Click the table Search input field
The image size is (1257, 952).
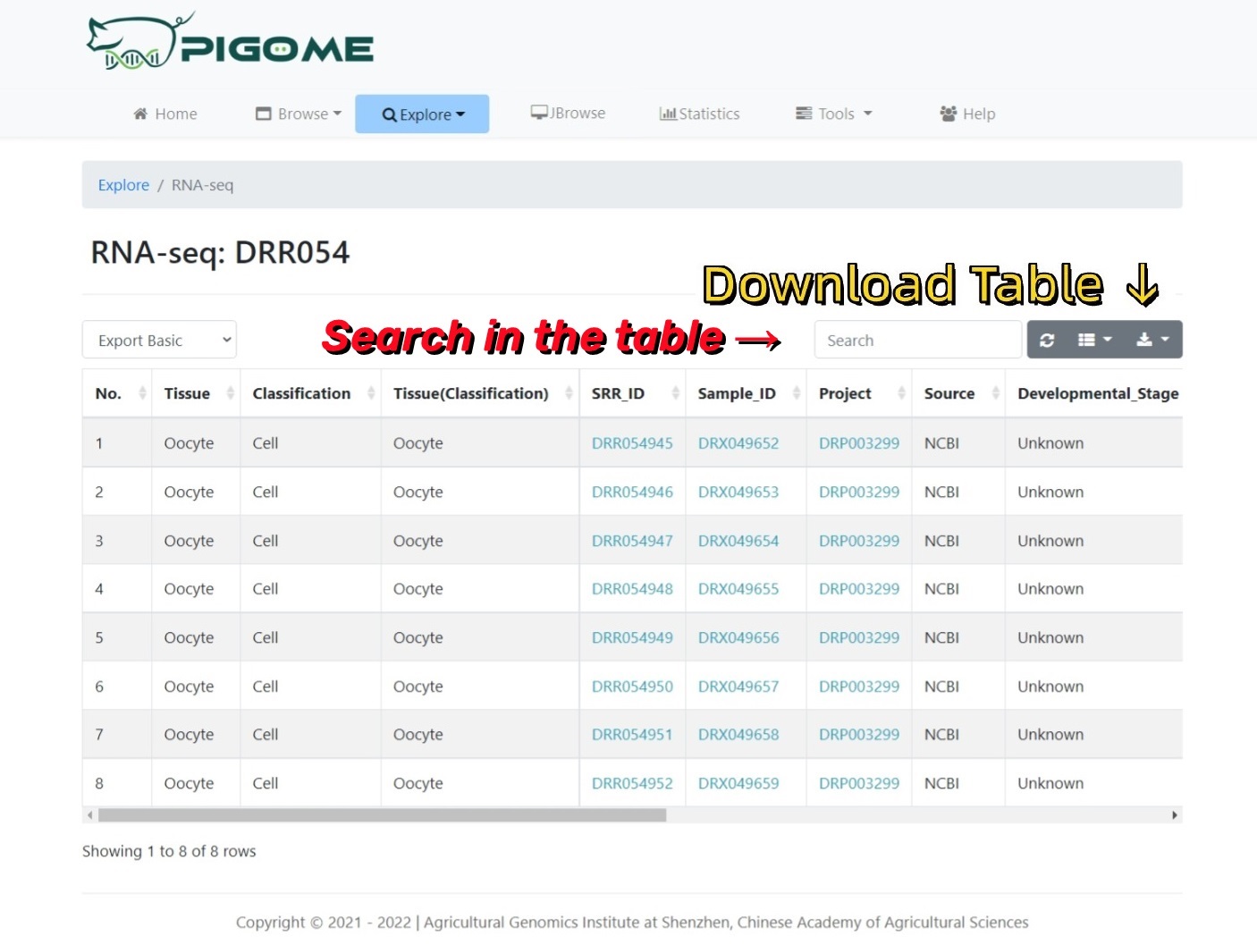[917, 341]
